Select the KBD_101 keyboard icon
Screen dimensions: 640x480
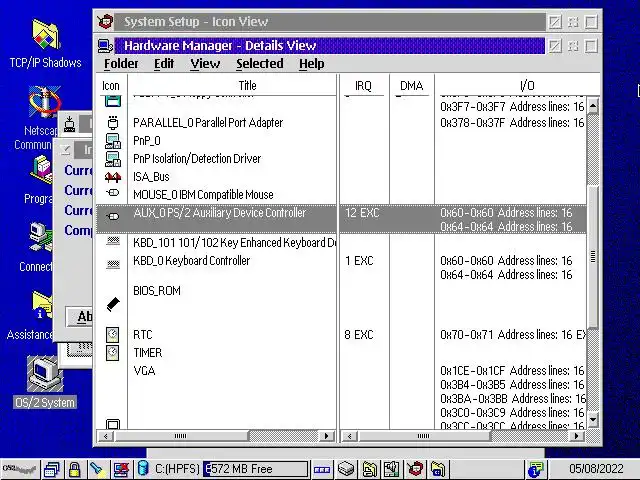click(113, 241)
